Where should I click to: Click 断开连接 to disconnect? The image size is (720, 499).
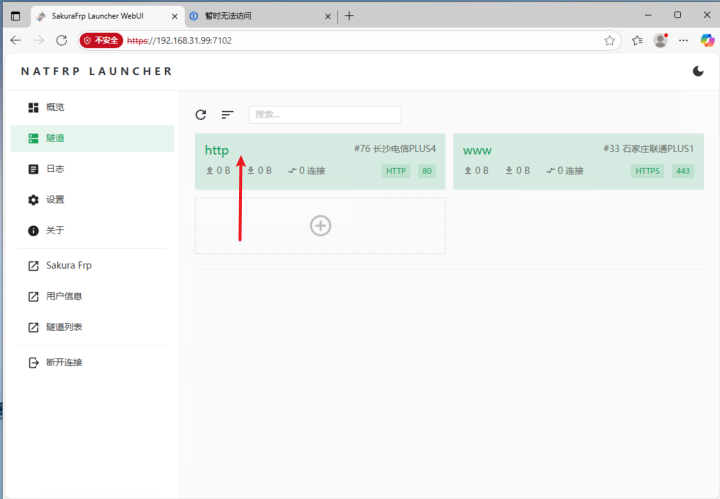[x=64, y=362]
